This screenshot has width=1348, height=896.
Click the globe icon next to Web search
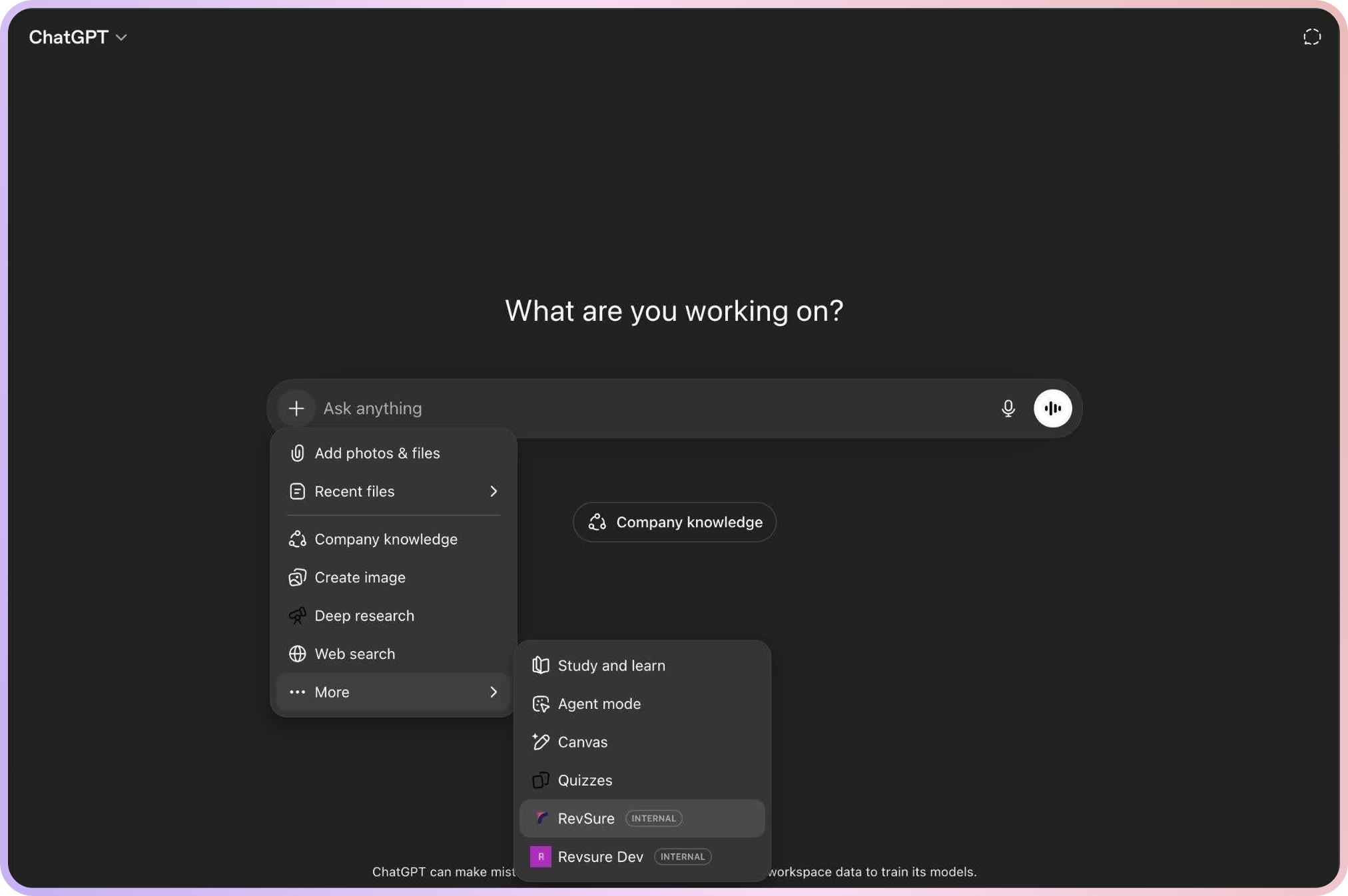point(297,654)
